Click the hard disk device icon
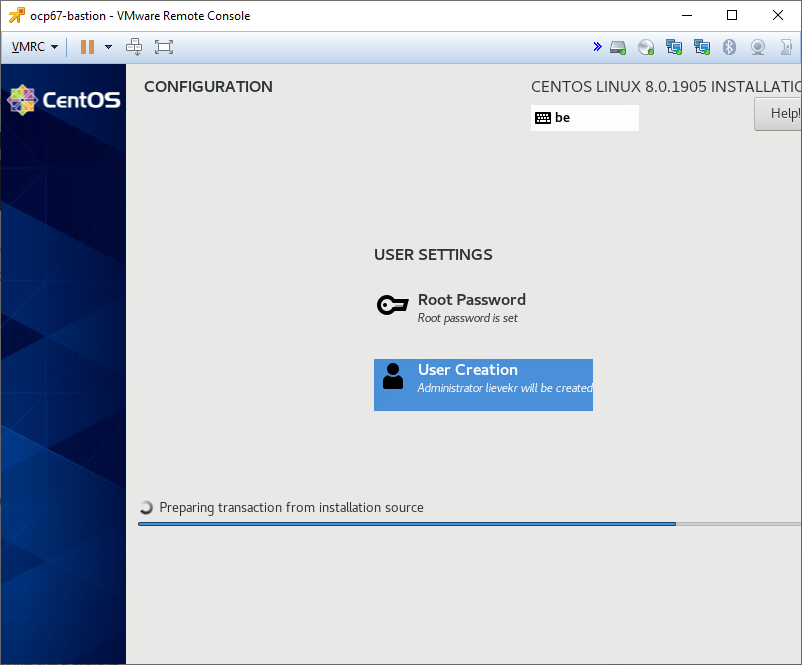 tap(618, 48)
